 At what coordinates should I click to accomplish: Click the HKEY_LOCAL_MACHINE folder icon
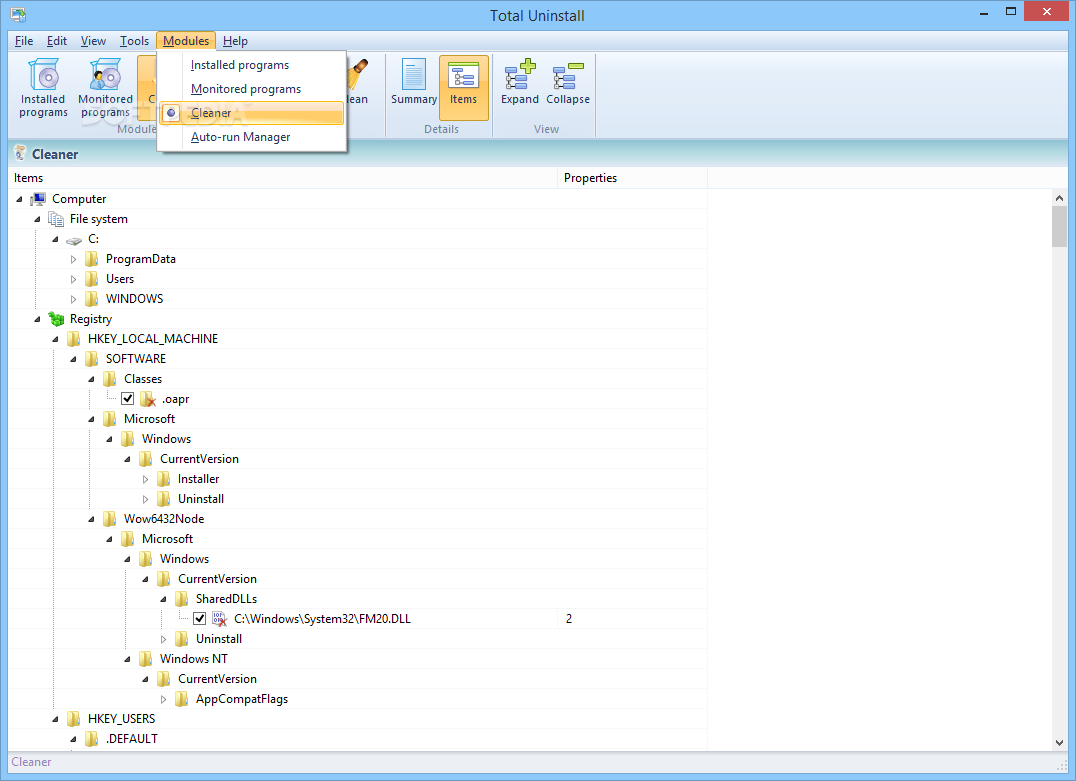click(73, 339)
